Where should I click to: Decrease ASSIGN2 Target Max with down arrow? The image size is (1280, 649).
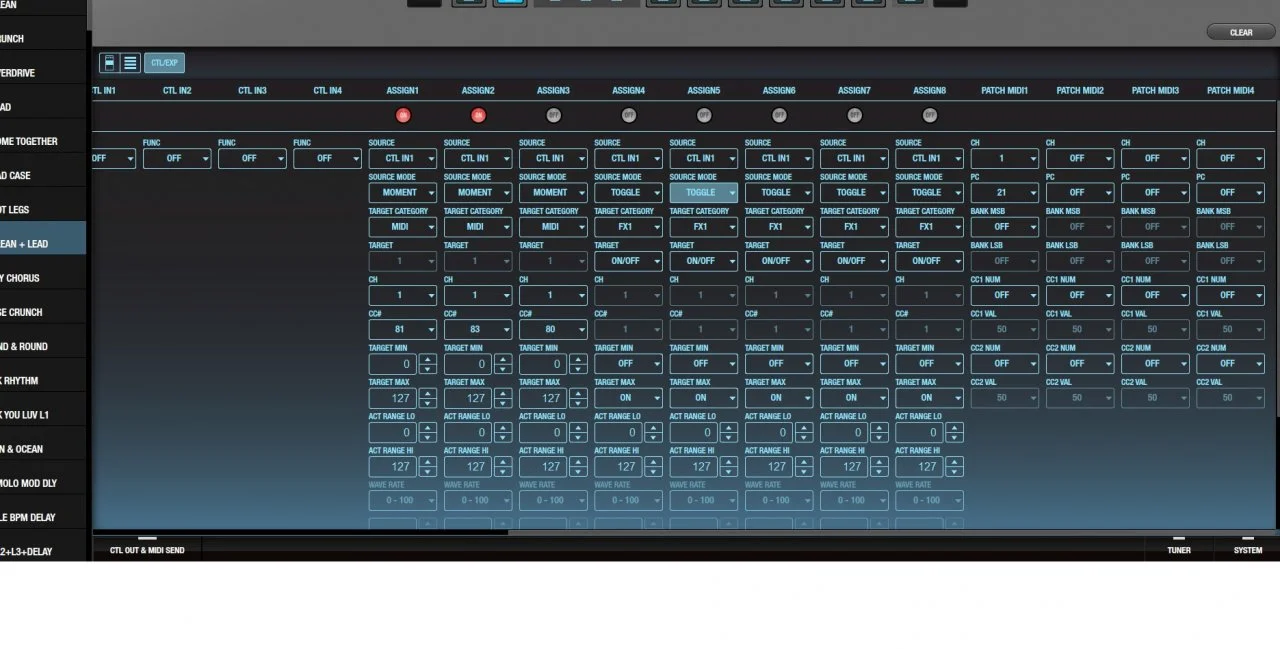(503, 403)
